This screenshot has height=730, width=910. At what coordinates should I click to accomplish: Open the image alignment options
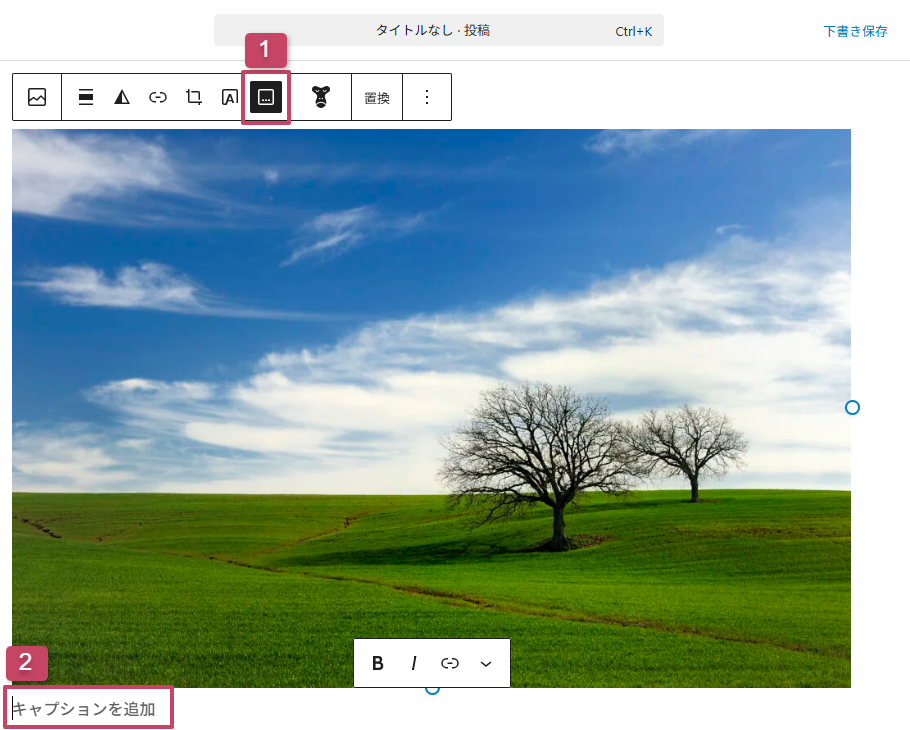[86, 97]
